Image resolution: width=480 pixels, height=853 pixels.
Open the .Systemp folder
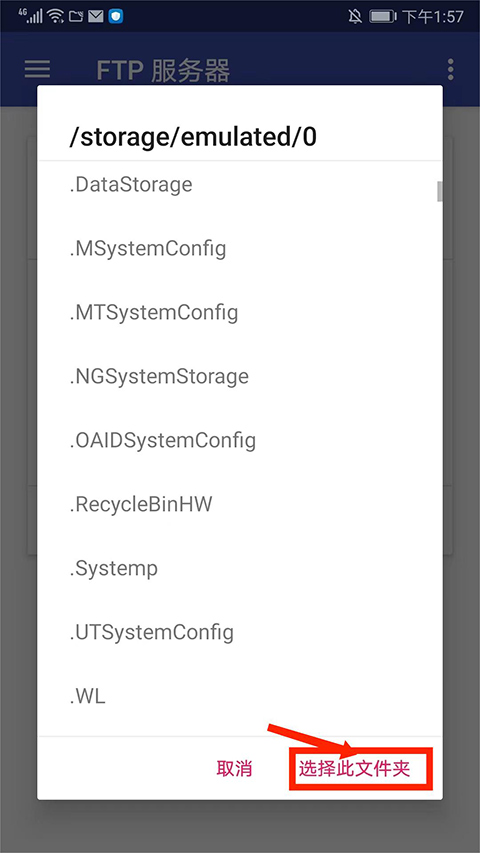click(239, 568)
